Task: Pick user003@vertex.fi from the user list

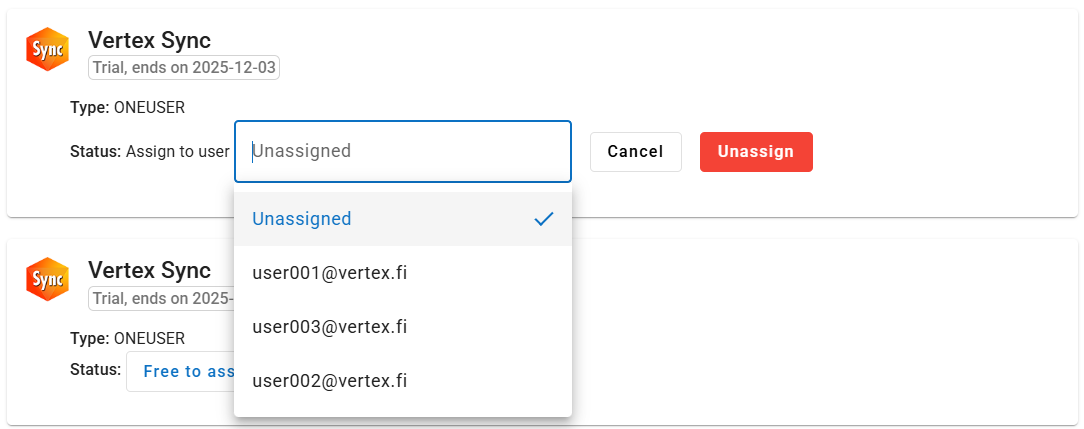Action: 330,327
